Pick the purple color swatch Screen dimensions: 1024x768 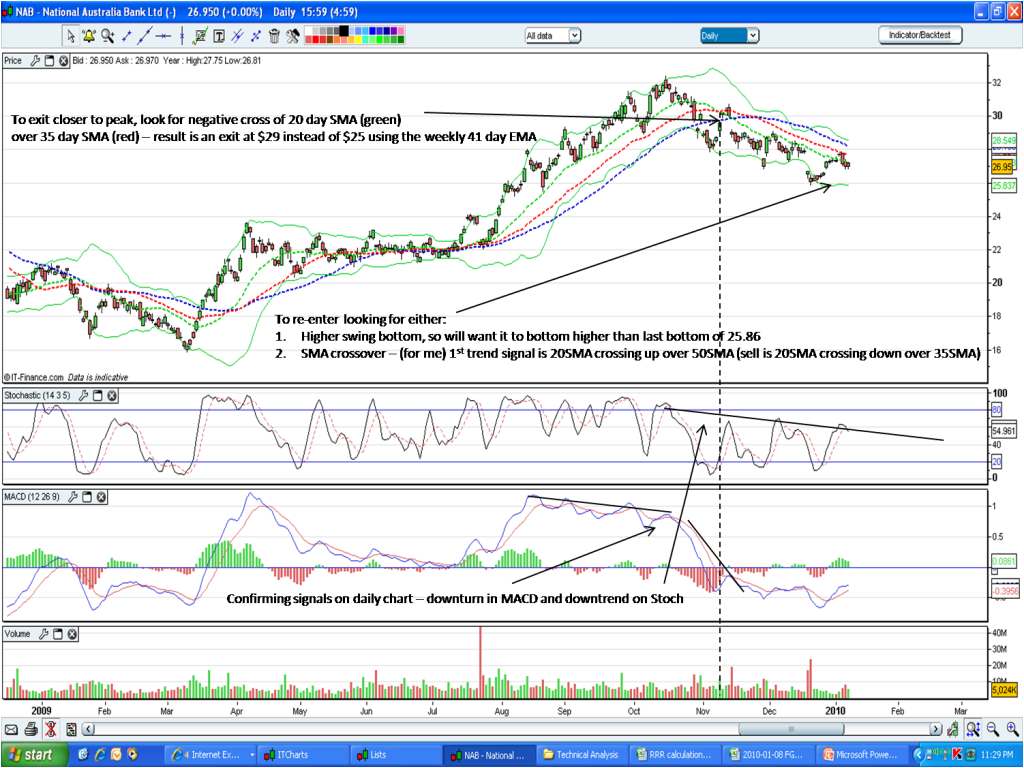pos(394,31)
